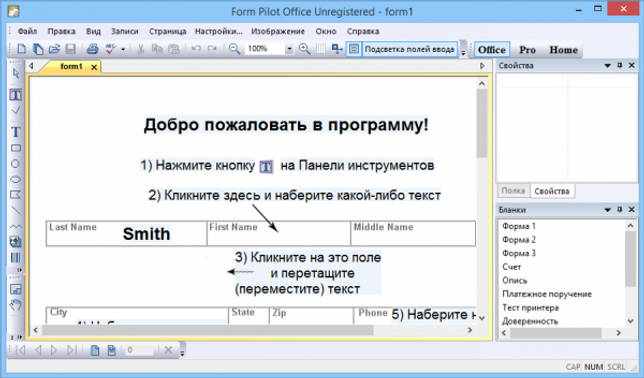Select 'Доверенность' template
Viewport: 644px width, 378px height.
(x=530, y=321)
